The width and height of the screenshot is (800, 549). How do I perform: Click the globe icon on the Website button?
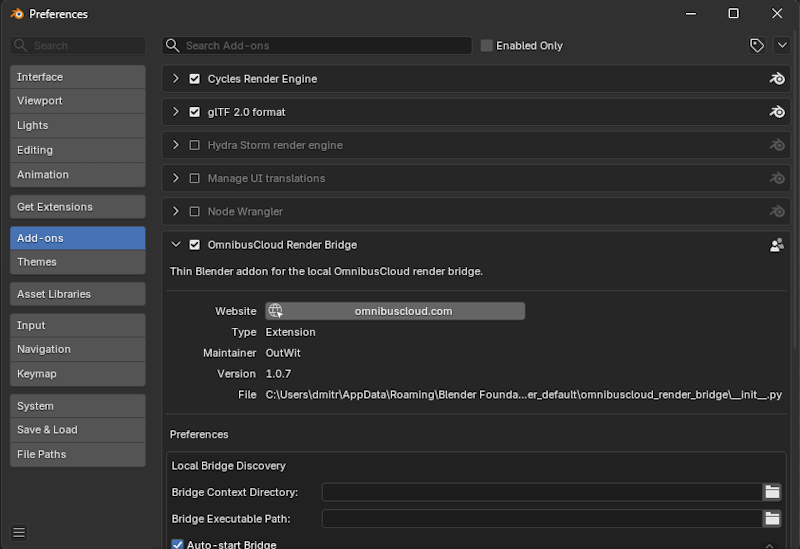pyautogui.click(x=276, y=311)
